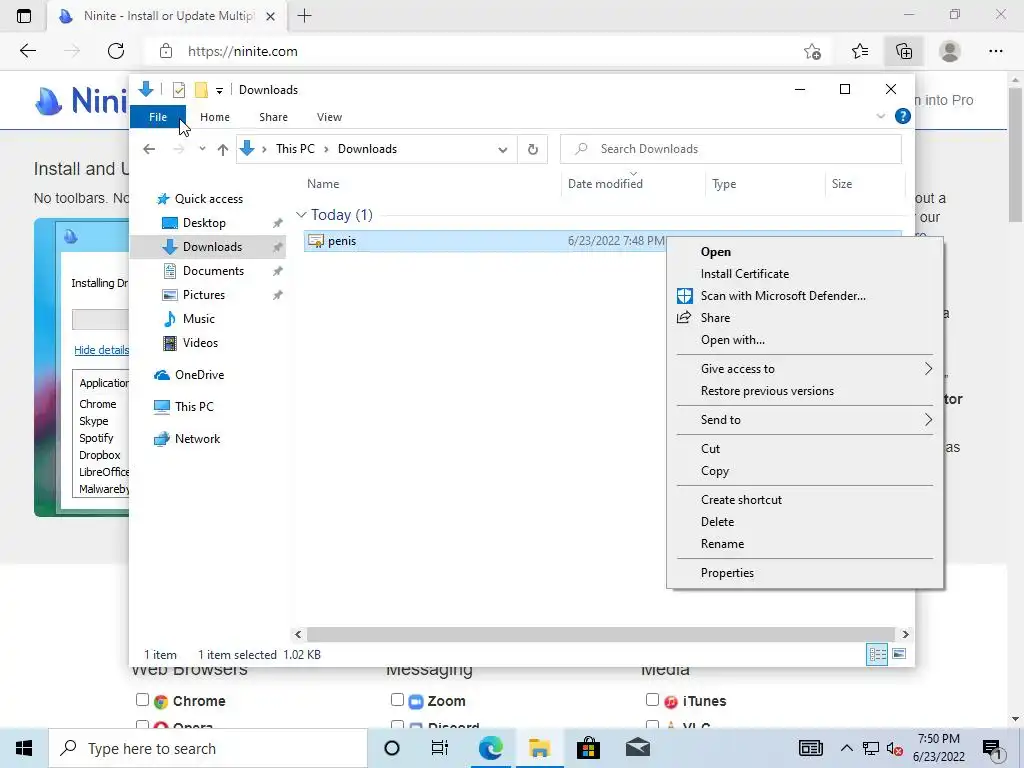Screen dimensions: 1024x768
Task: Click Explorer horizontal scrollbar right arrow
Action: click(x=905, y=634)
